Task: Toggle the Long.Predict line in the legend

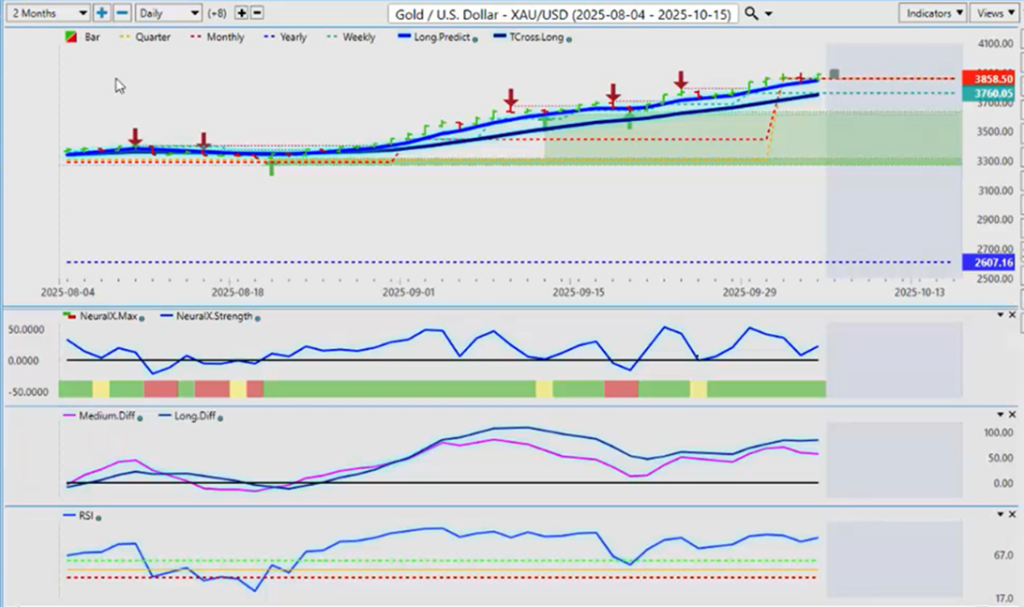Action: pos(437,37)
